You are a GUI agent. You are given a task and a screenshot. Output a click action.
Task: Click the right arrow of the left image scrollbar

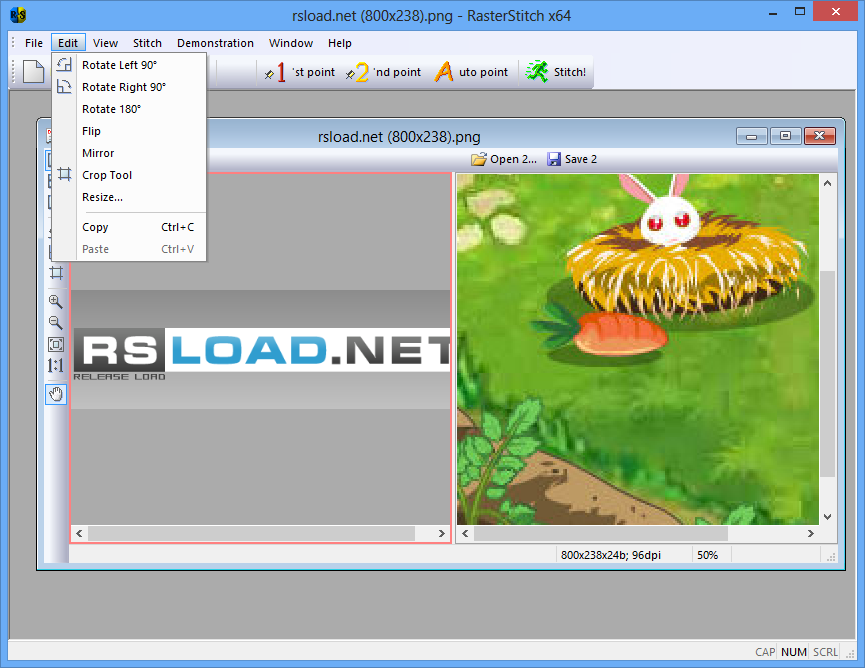[x=441, y=533]
